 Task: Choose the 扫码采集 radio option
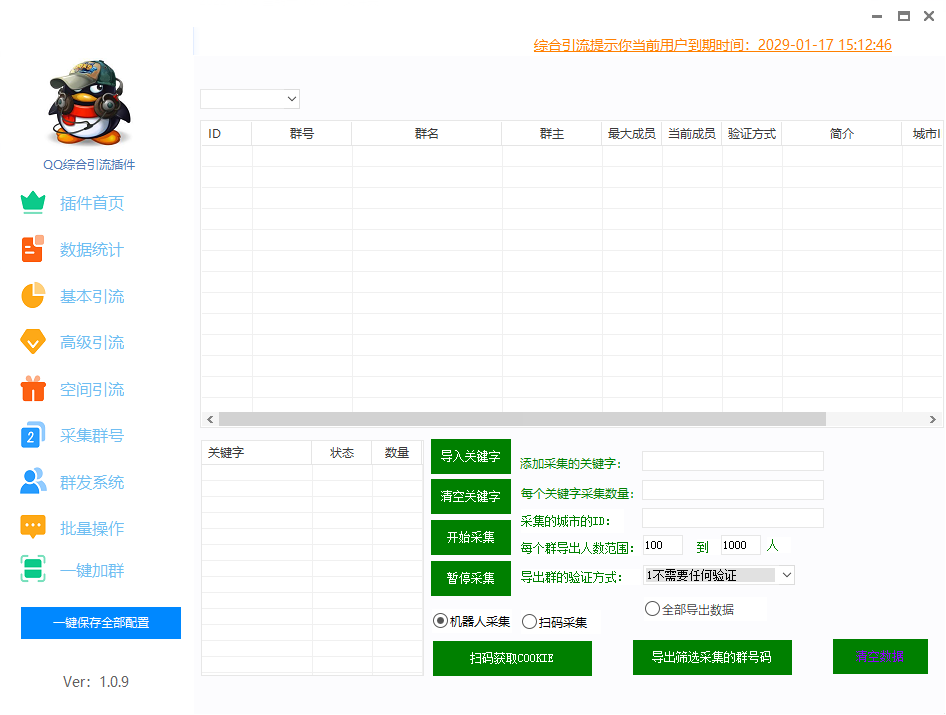[529, 622]
